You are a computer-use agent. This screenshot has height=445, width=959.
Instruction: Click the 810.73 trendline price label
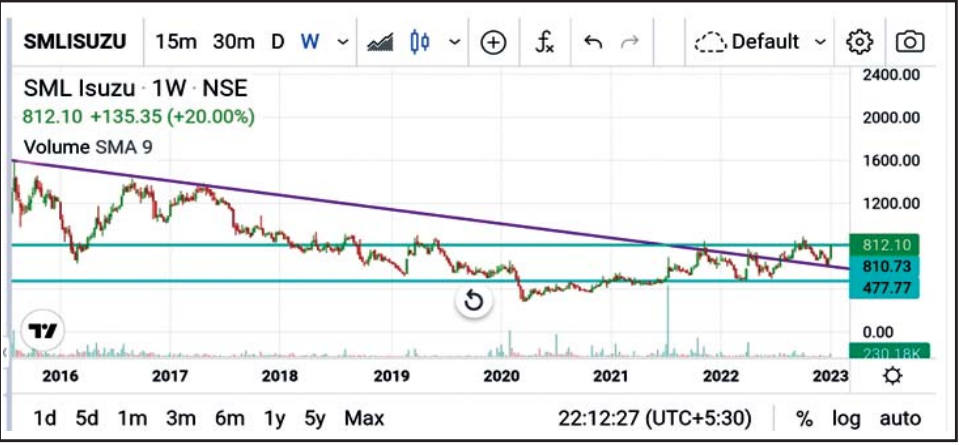click(884, 266)
